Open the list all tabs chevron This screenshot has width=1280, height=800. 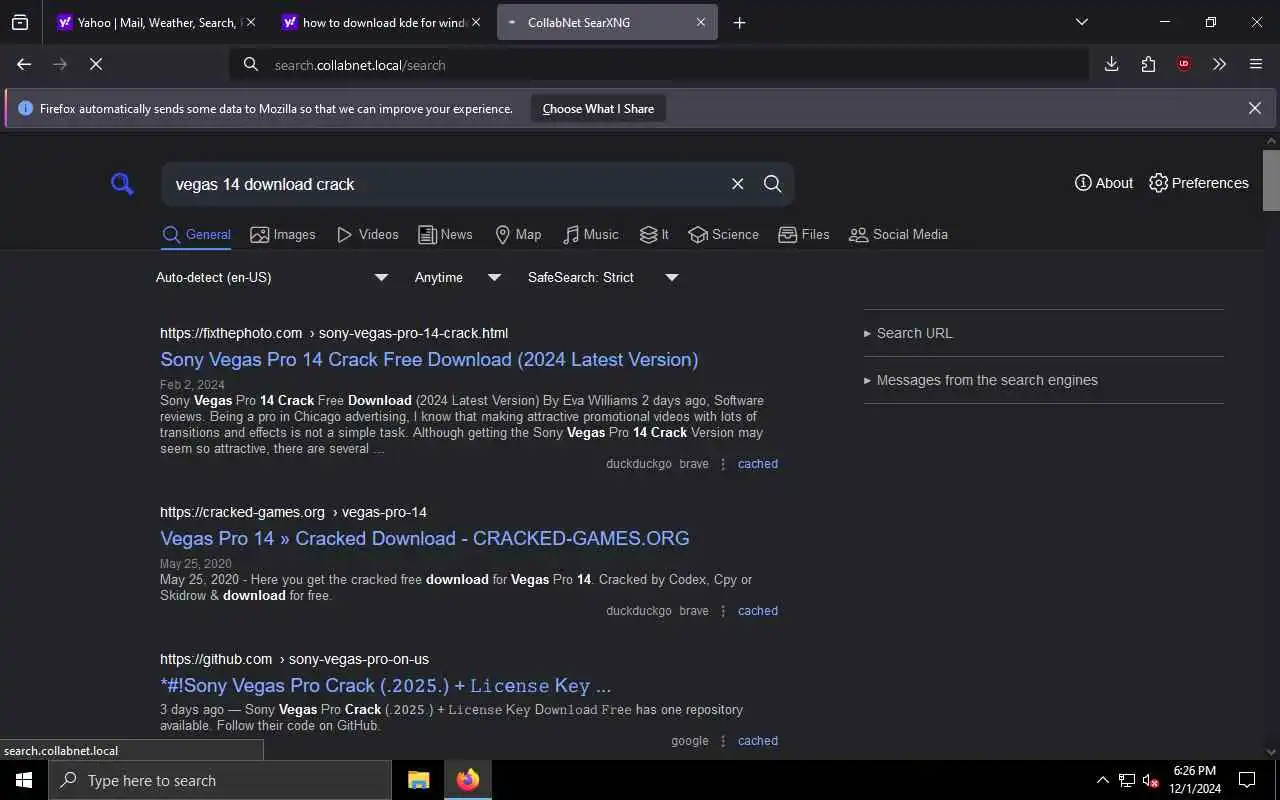(x=1081, y=22)
